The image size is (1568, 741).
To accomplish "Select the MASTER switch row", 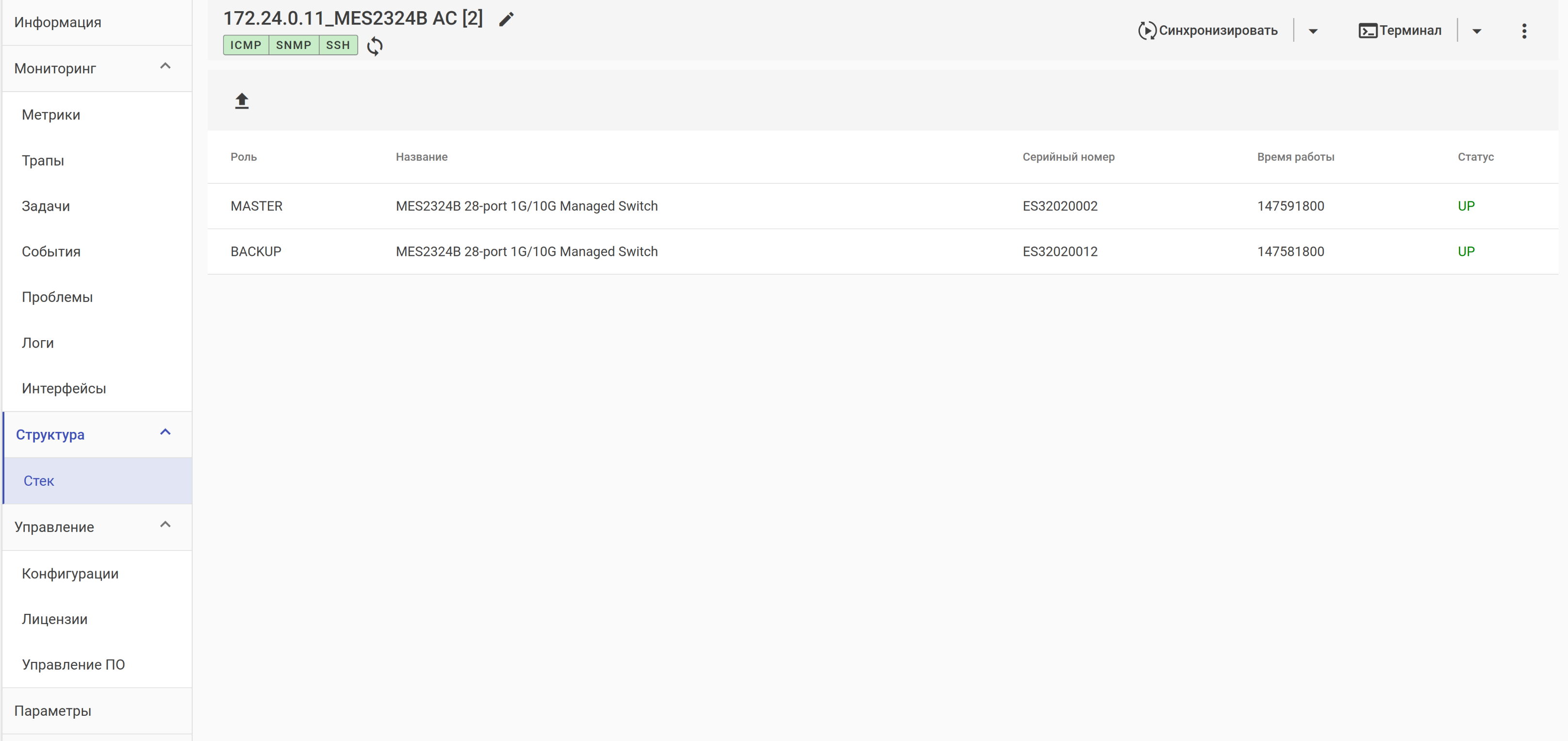I will tap(527, 206).
